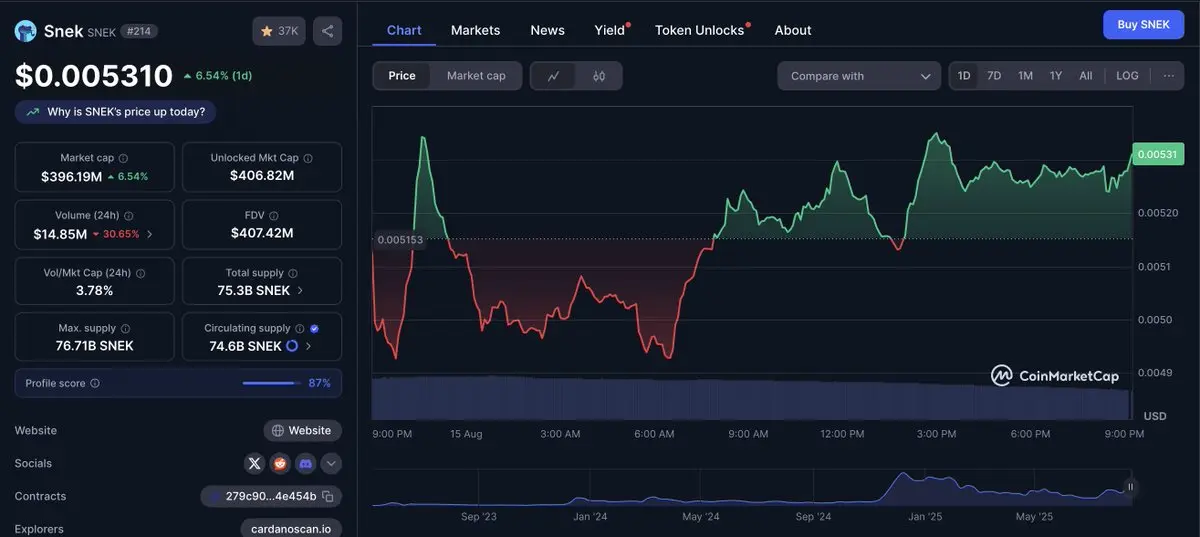Image resolution: width=1200 pixels, height=537 pixels.
Task: Copy contract address 279c90...4e454b icon
Action: pyautogui.click(x=328, y=496)
